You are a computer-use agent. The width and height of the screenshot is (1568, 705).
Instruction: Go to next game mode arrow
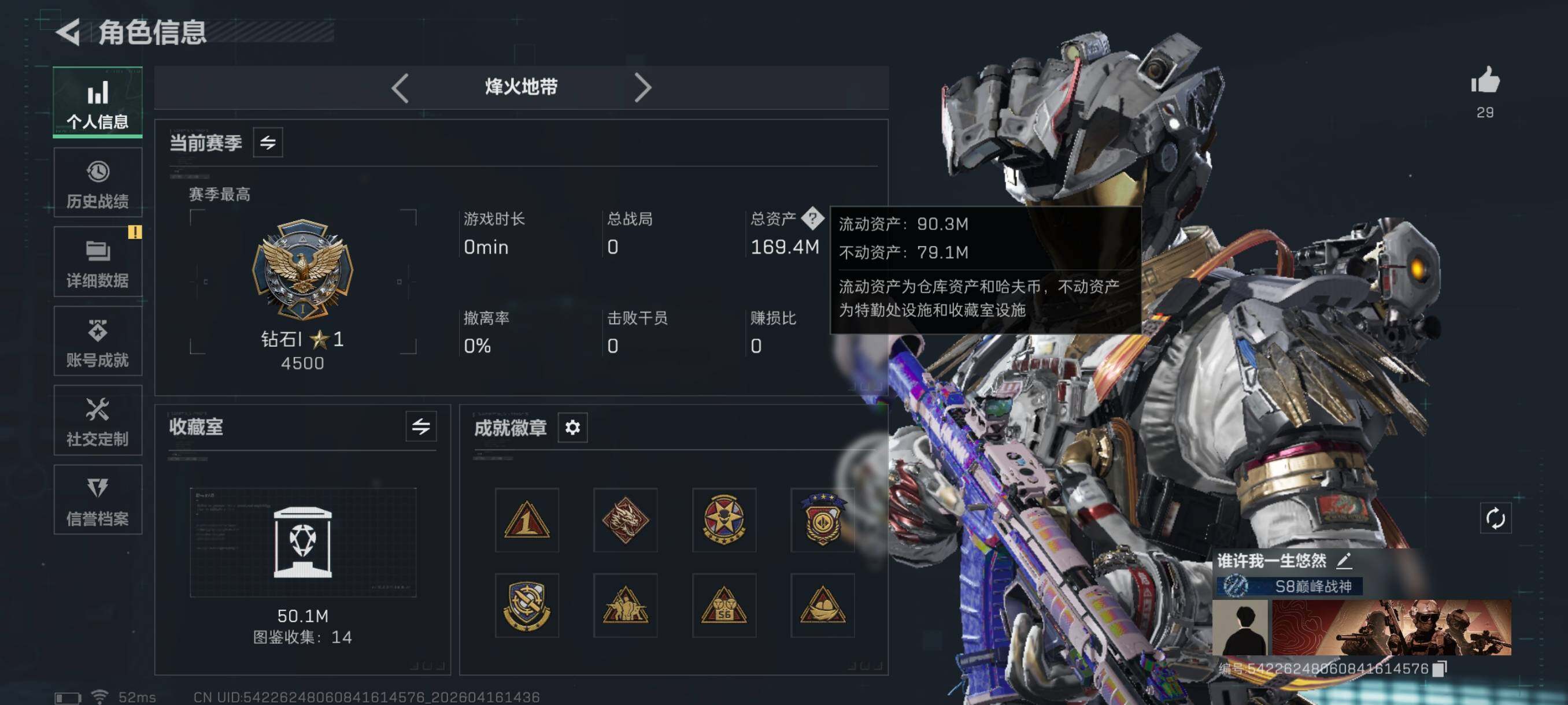pos(643,88)
